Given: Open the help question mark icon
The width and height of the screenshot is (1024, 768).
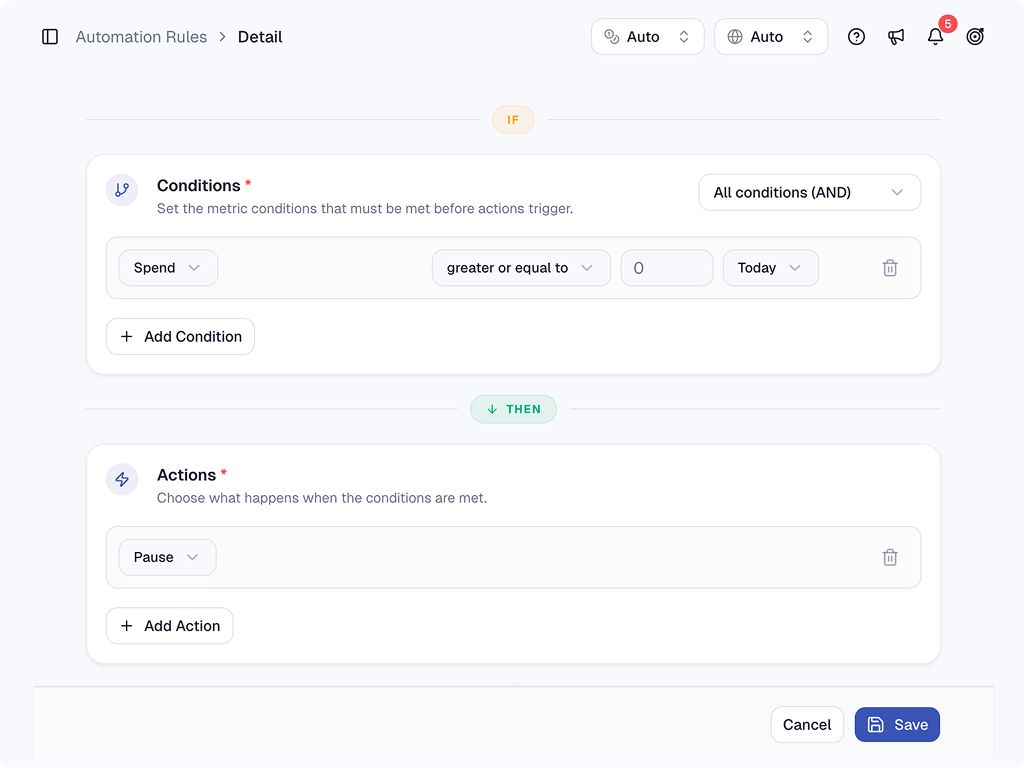Looking at the screenshot, I should pos(856,37).
